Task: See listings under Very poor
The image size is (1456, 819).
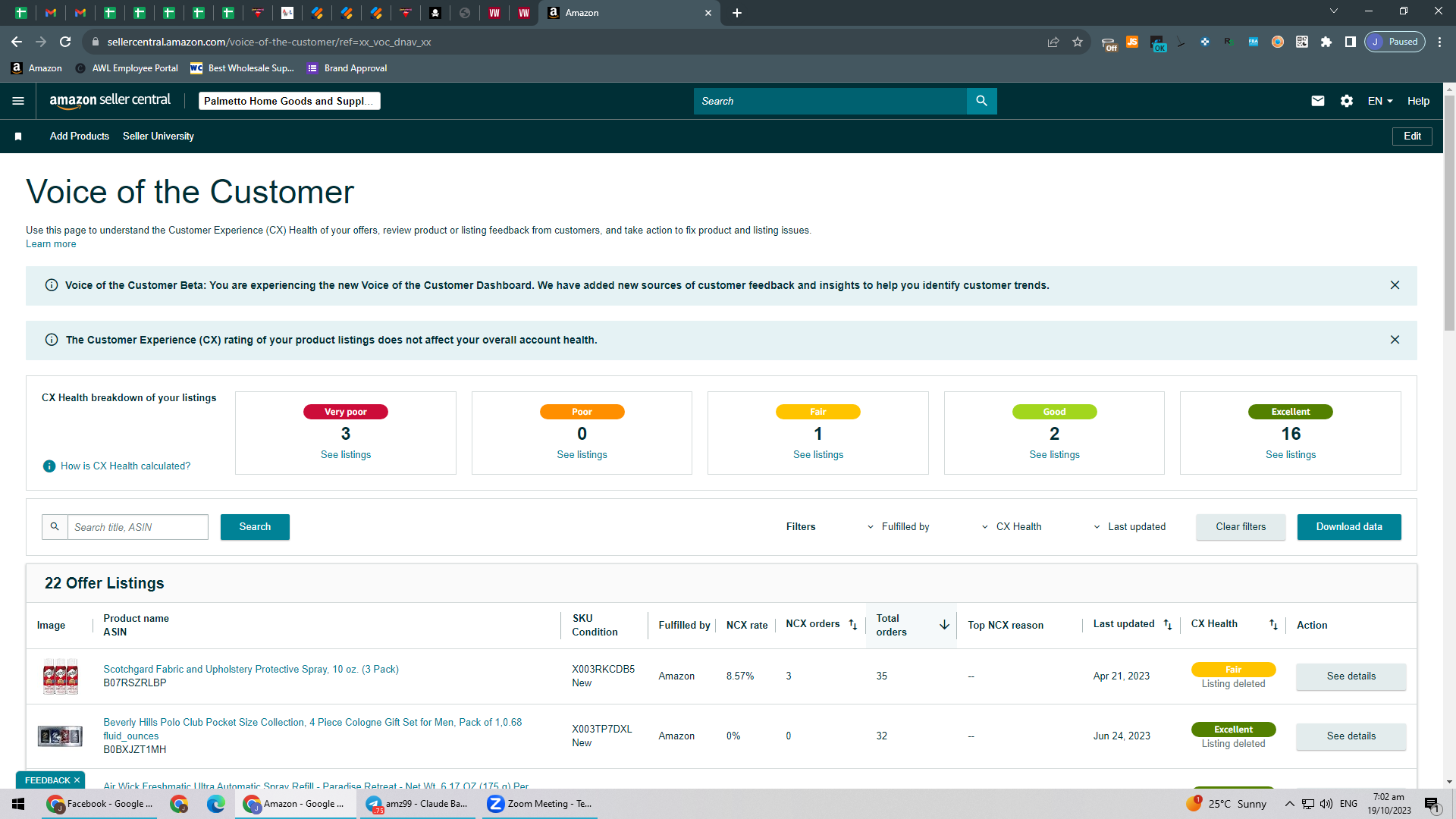Action: (346, 455)
